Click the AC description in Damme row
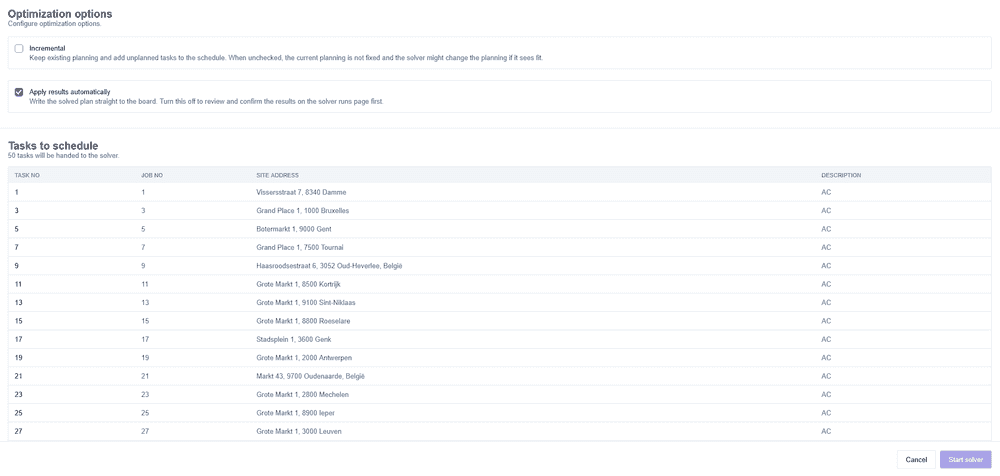1000x476 pixels. 826,192
